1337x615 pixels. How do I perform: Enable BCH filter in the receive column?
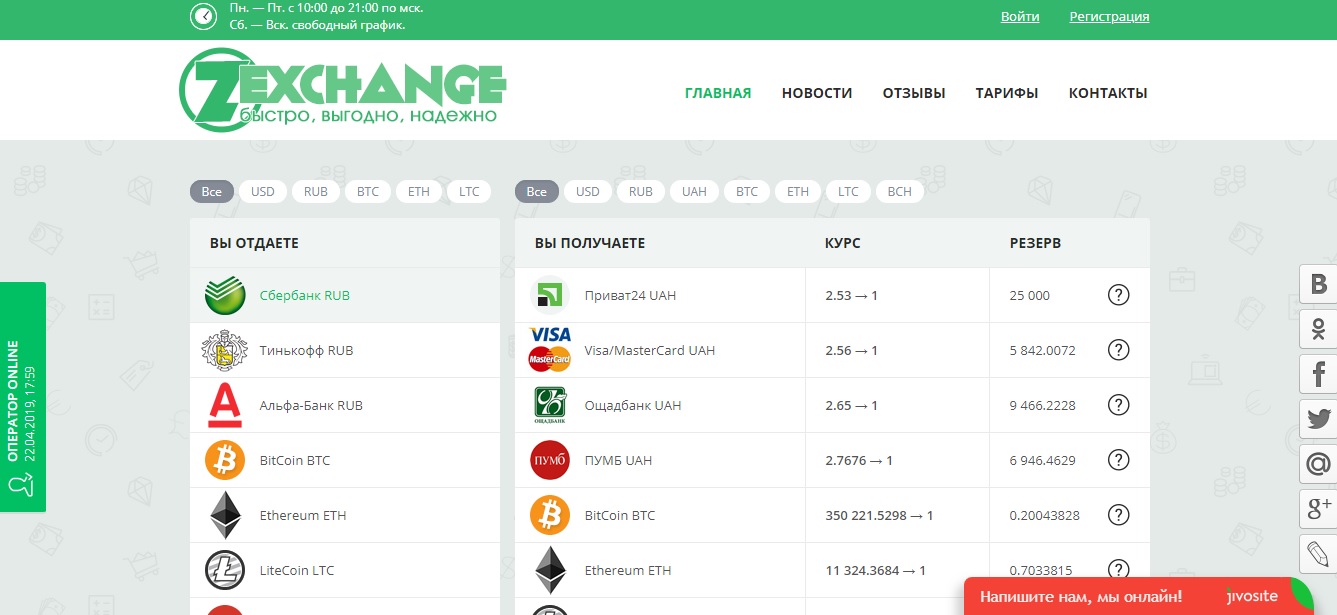(899, 192)
